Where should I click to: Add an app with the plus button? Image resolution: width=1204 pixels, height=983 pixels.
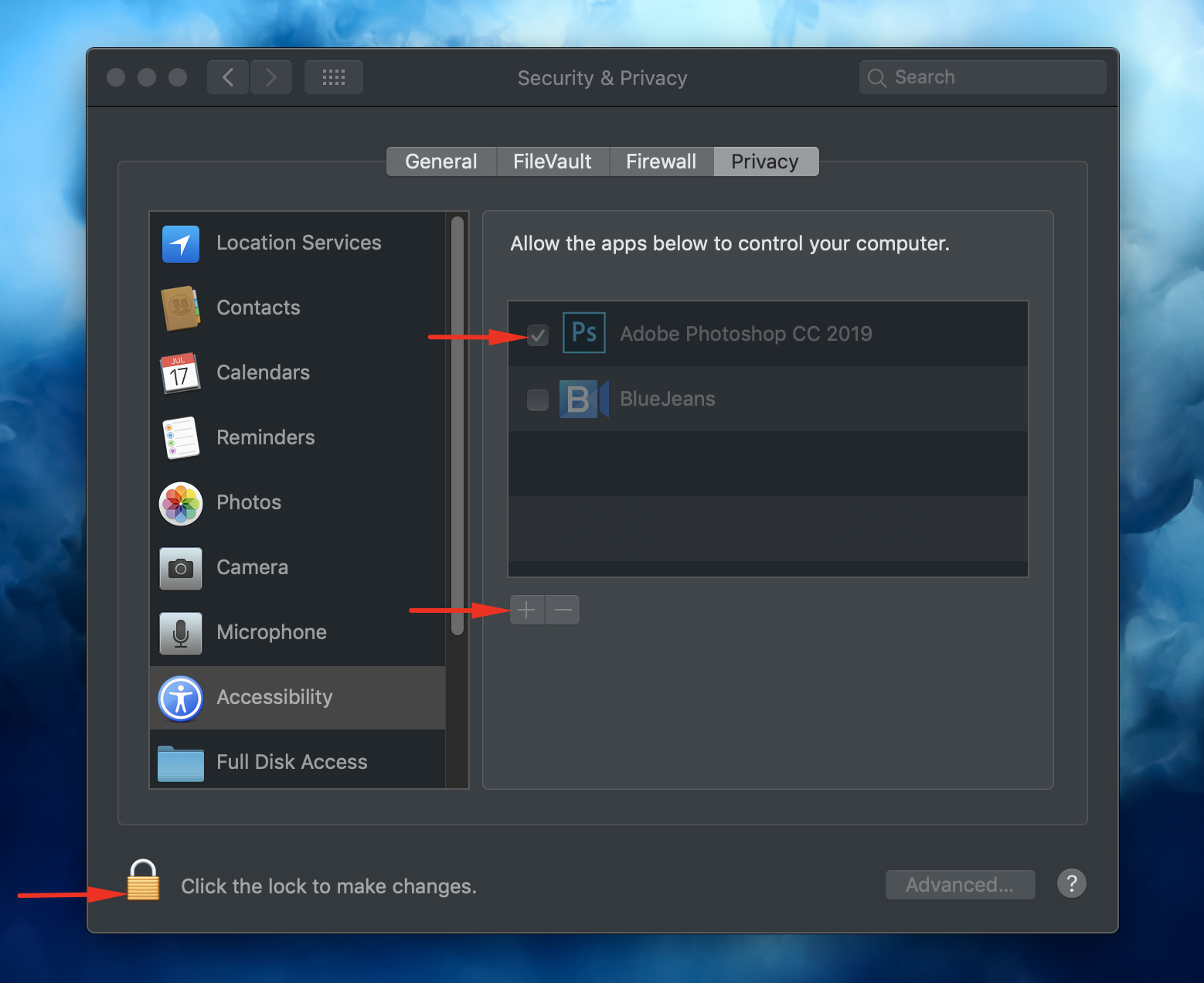point(526,610)
